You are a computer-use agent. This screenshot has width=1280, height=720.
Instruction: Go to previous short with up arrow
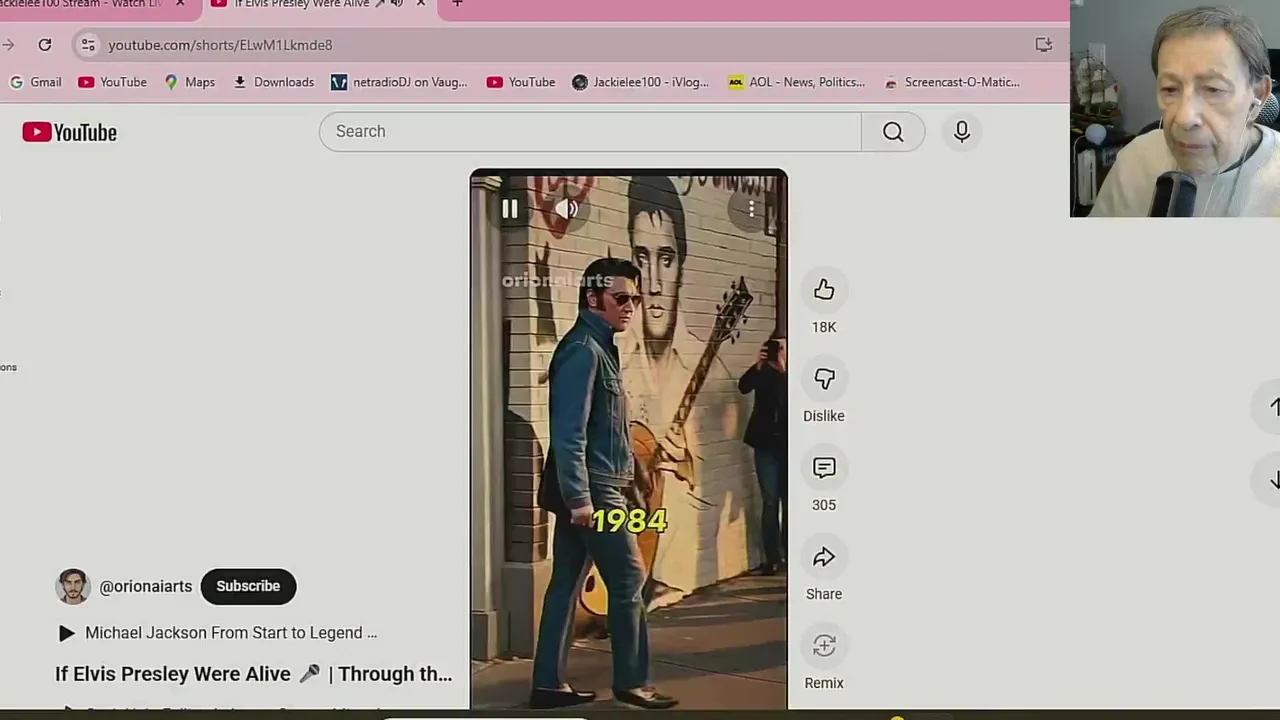pyautogui.click(x=1274, y=406)
